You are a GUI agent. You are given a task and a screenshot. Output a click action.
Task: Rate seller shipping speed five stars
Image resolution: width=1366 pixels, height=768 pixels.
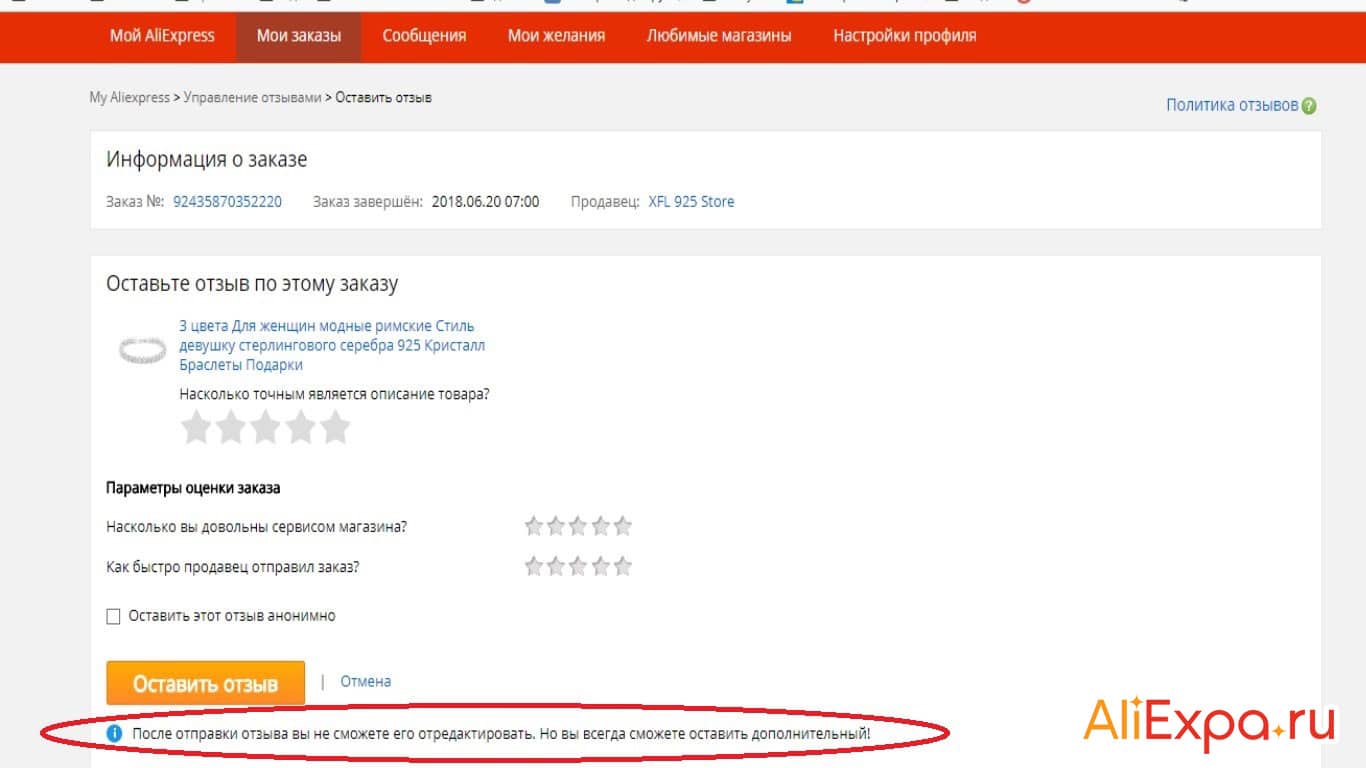[x=622, y=567]
